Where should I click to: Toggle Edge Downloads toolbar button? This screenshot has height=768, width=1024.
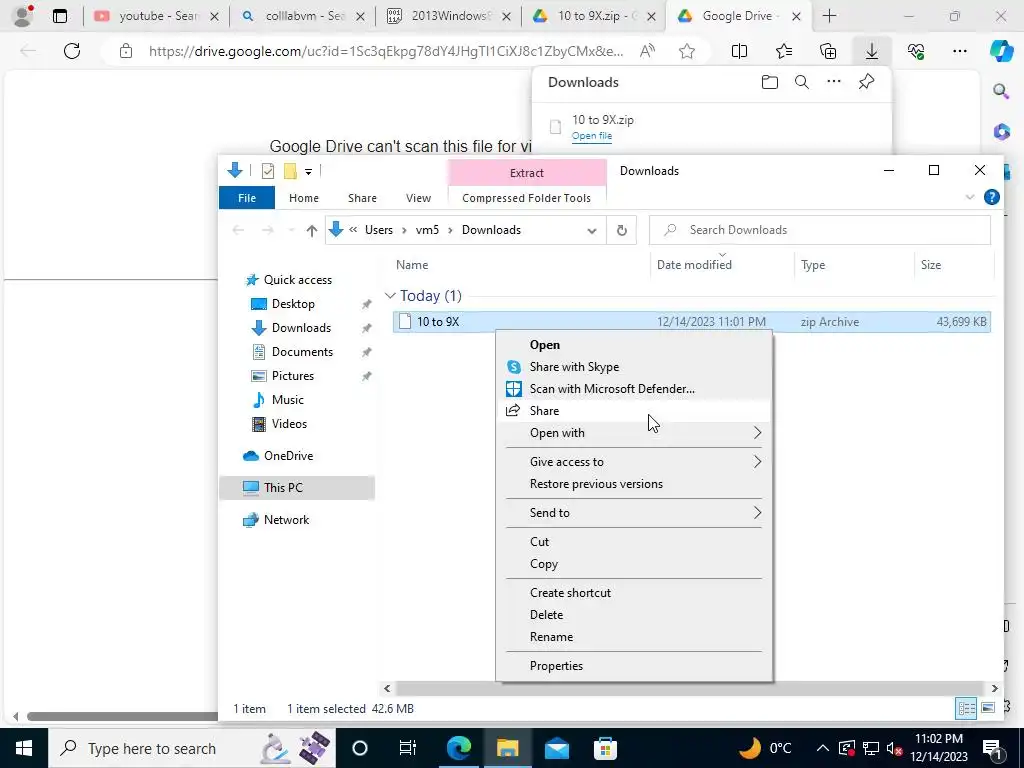click(x=872, y=51)
